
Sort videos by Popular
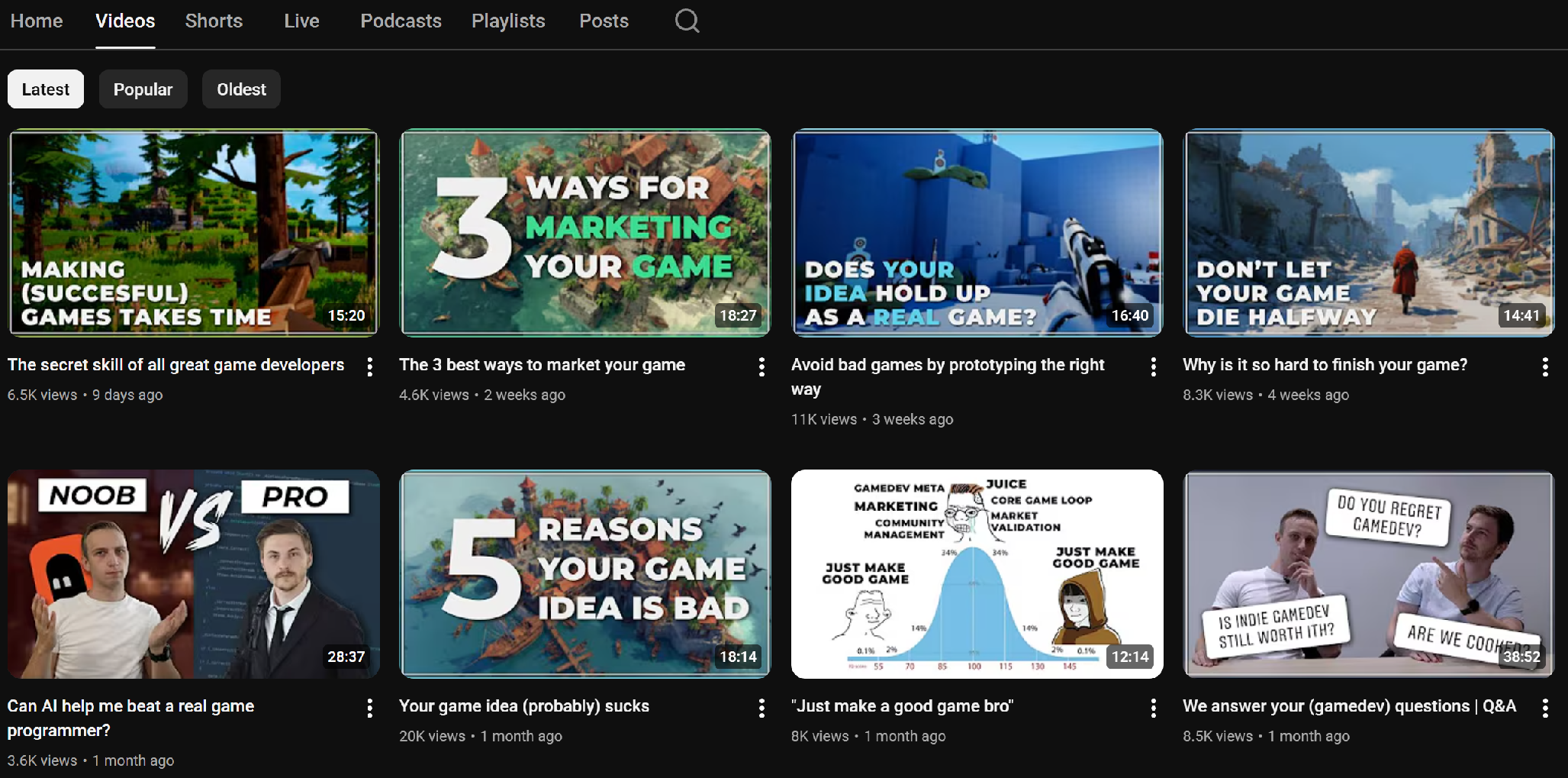tap(143, 89)
